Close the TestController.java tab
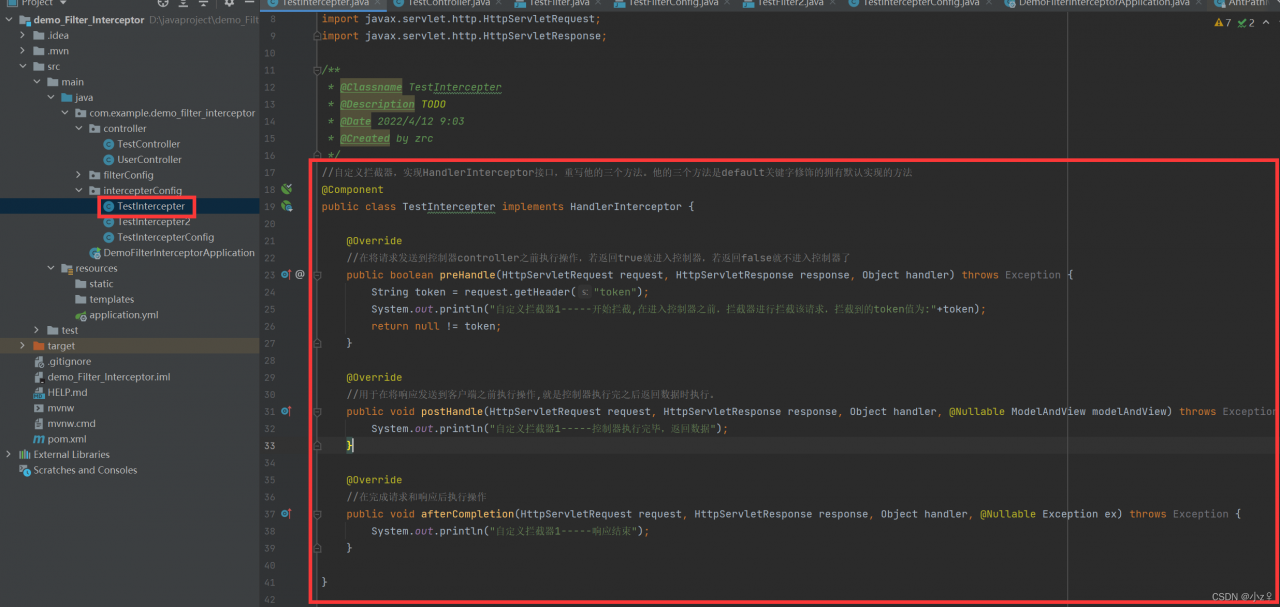The image size is (1280, 607). [498, 3]
